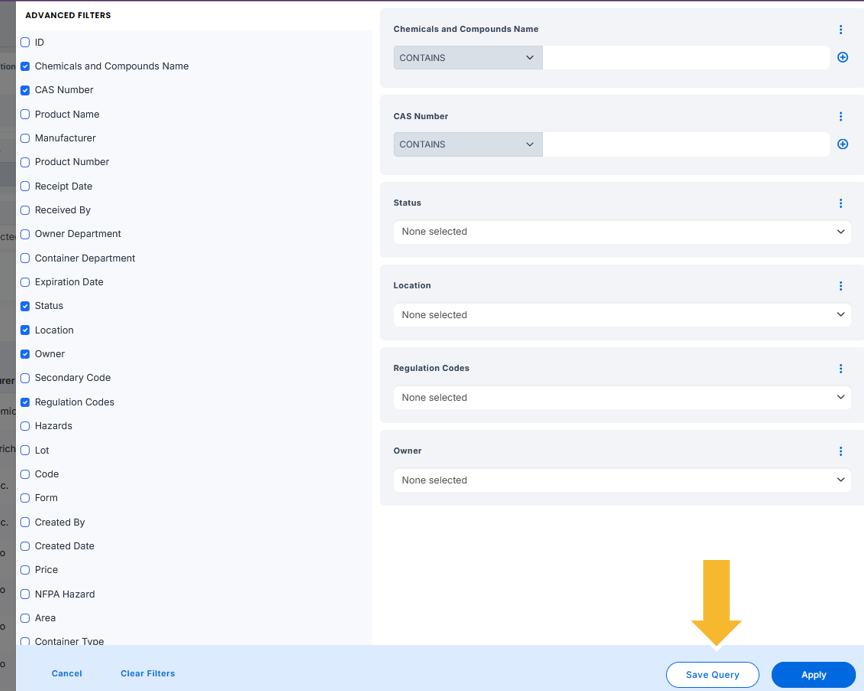Click the Save Query button
The height and width of the screenshot is (691, 864).
pyautogui.click(x=712, y=674)
